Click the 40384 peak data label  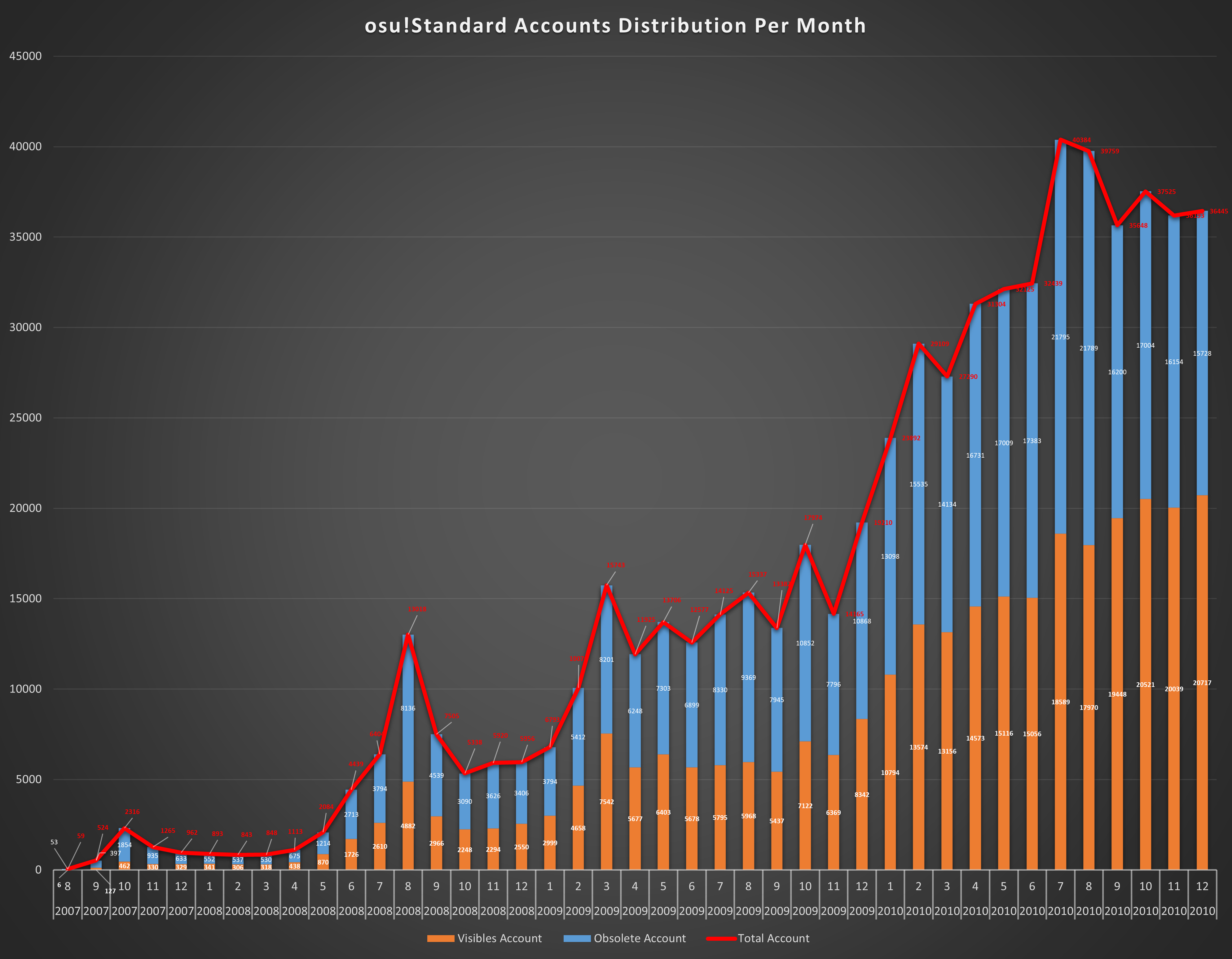click(x=1081, y=140)
